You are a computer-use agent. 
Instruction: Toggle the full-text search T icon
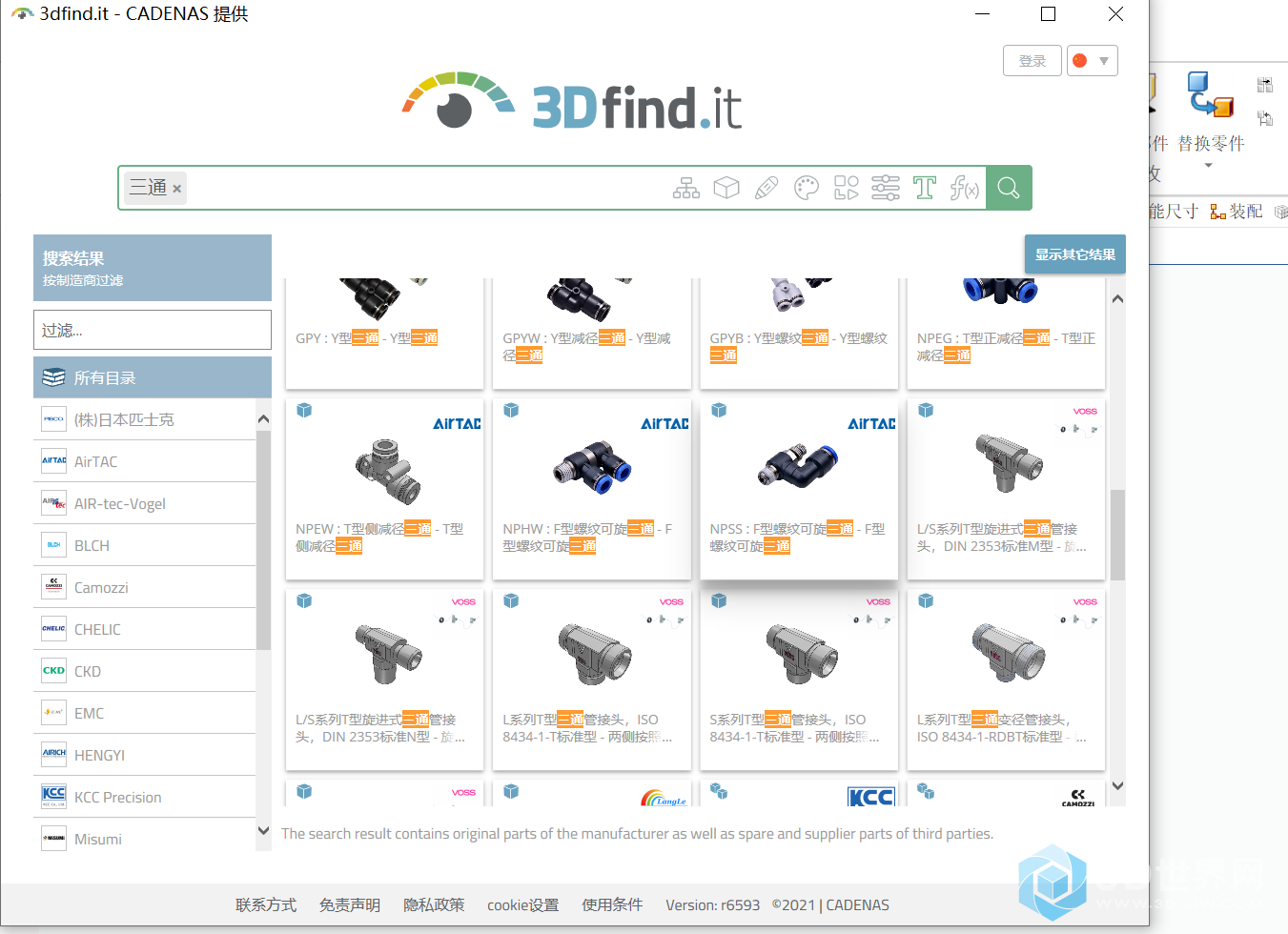click(x=924, y=188)
